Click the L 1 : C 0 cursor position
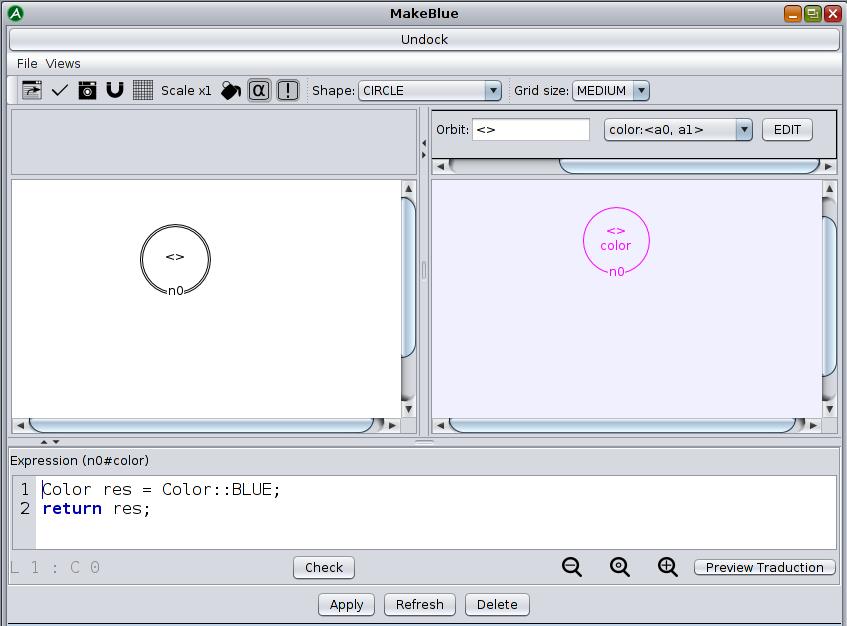Viewport: 847px width, 626px height. pos(55,568)
